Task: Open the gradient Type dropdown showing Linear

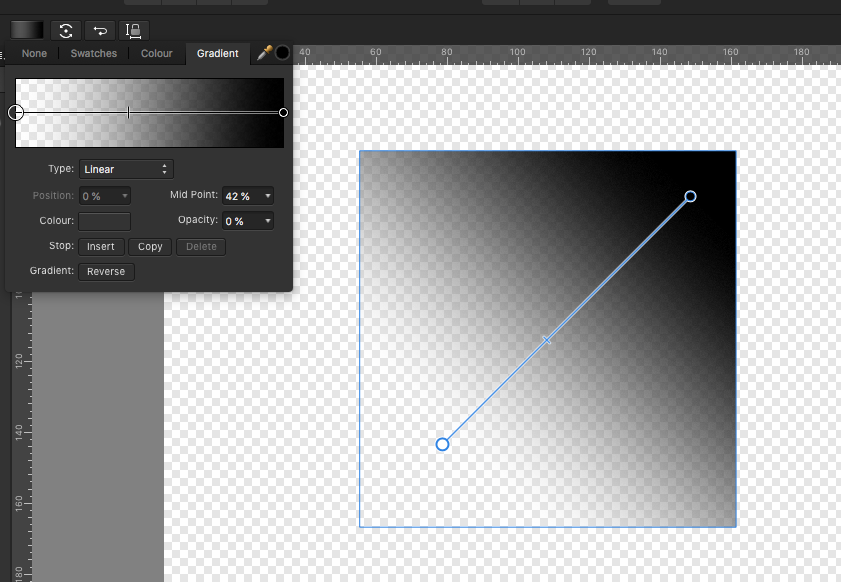Action: pos(125,168)
